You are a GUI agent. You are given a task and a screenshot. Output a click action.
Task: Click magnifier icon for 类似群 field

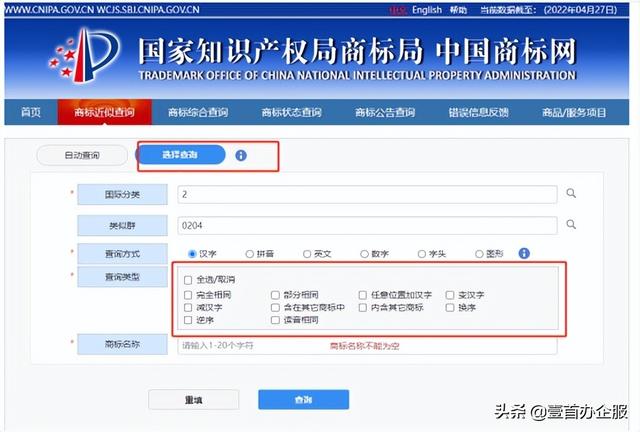coord(571,224)
